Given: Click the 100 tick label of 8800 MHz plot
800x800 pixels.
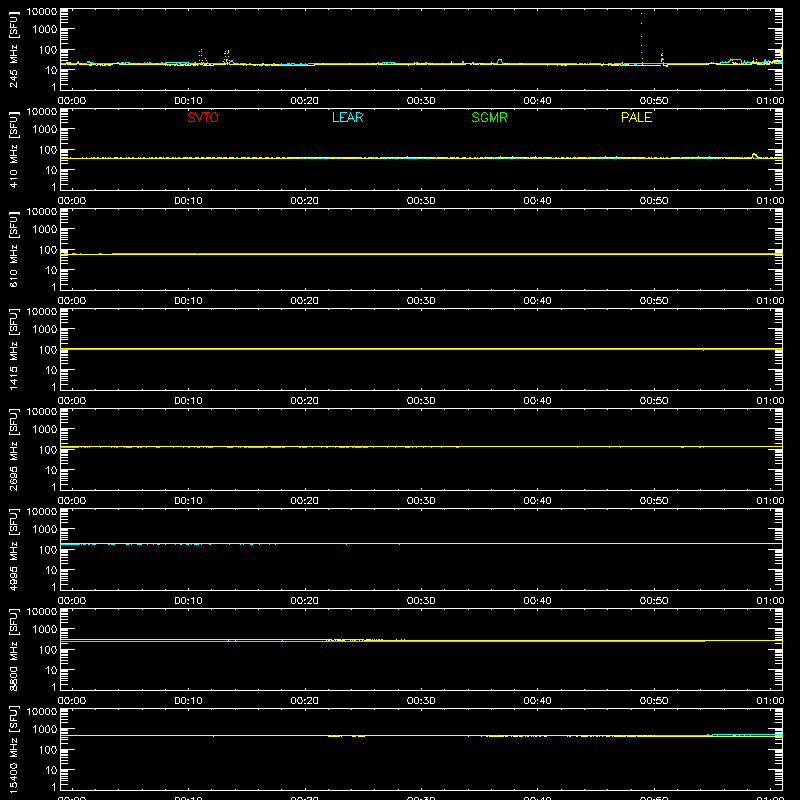Looking at the screenshot, I should coord(48,650).
